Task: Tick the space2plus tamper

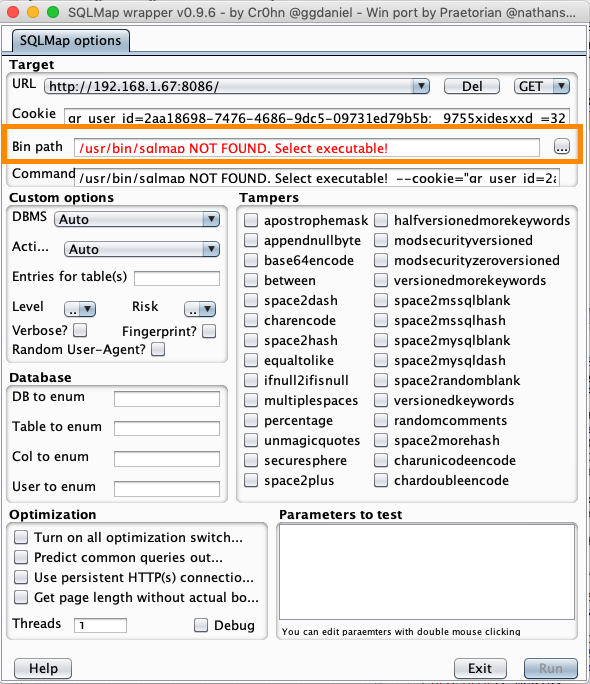Action: (x=251, y=481)
